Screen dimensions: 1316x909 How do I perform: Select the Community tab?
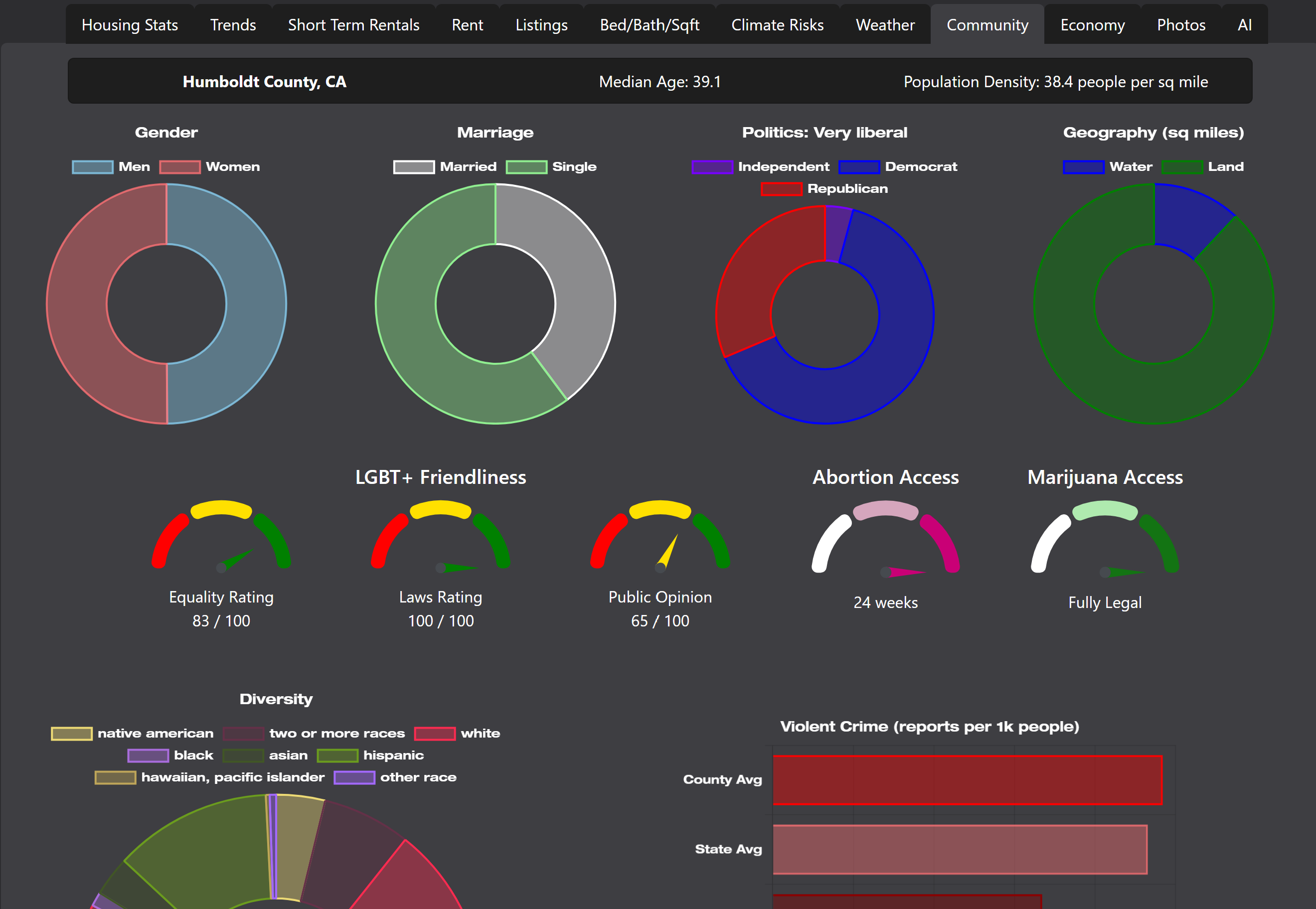987,24
